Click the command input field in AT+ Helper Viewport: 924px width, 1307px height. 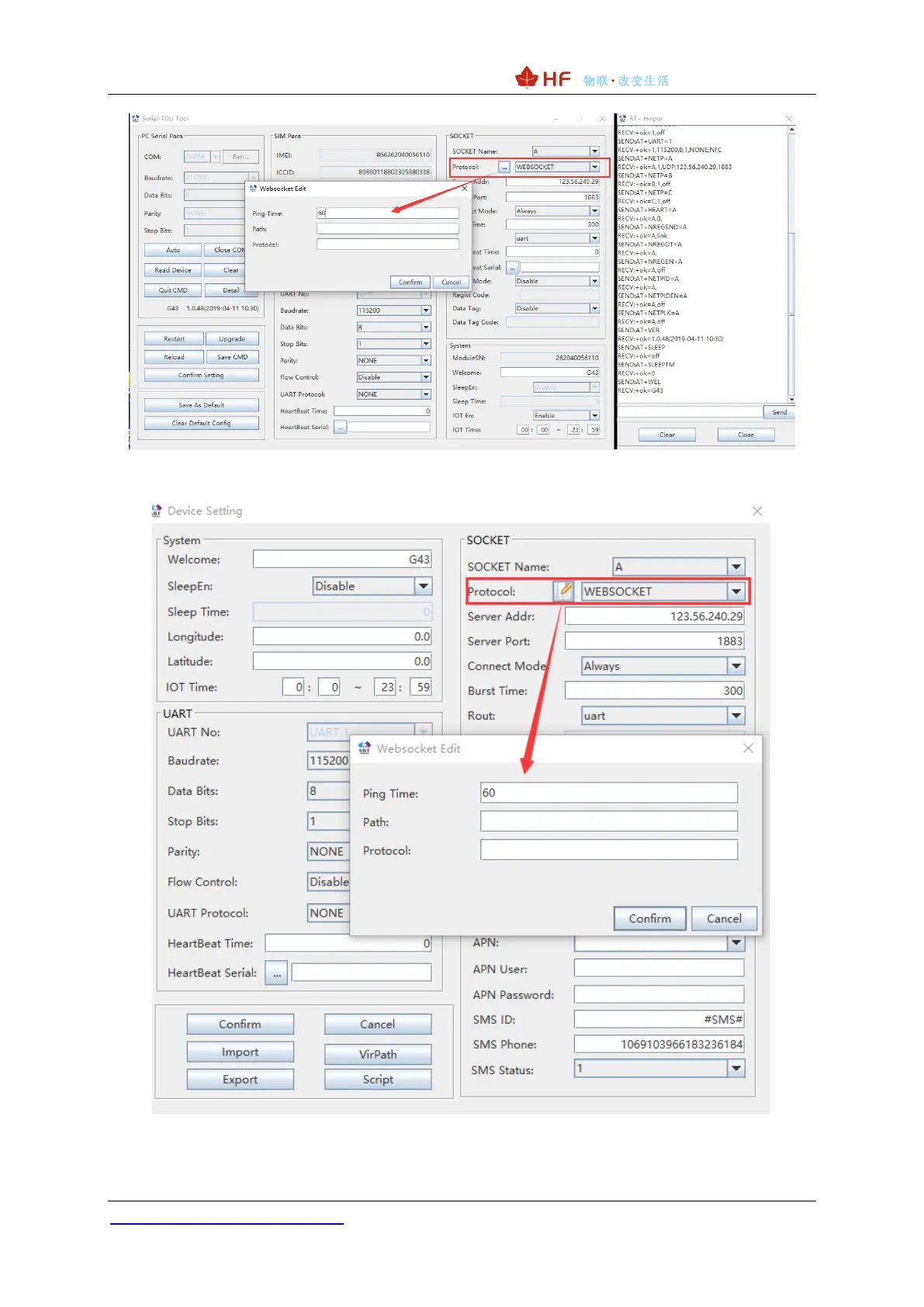pyautogui.click(x=690, y=412)
